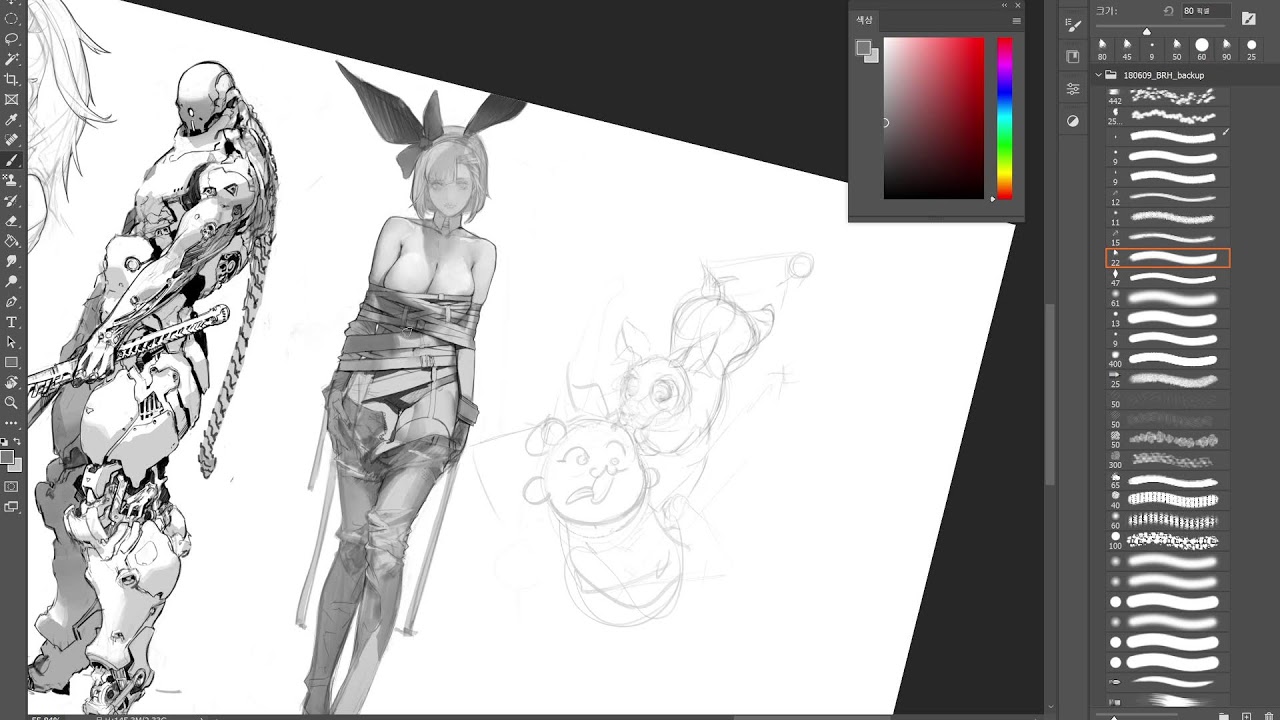
Task: Select the Rectangle shape tool
Action: click(x=12, y=362)
